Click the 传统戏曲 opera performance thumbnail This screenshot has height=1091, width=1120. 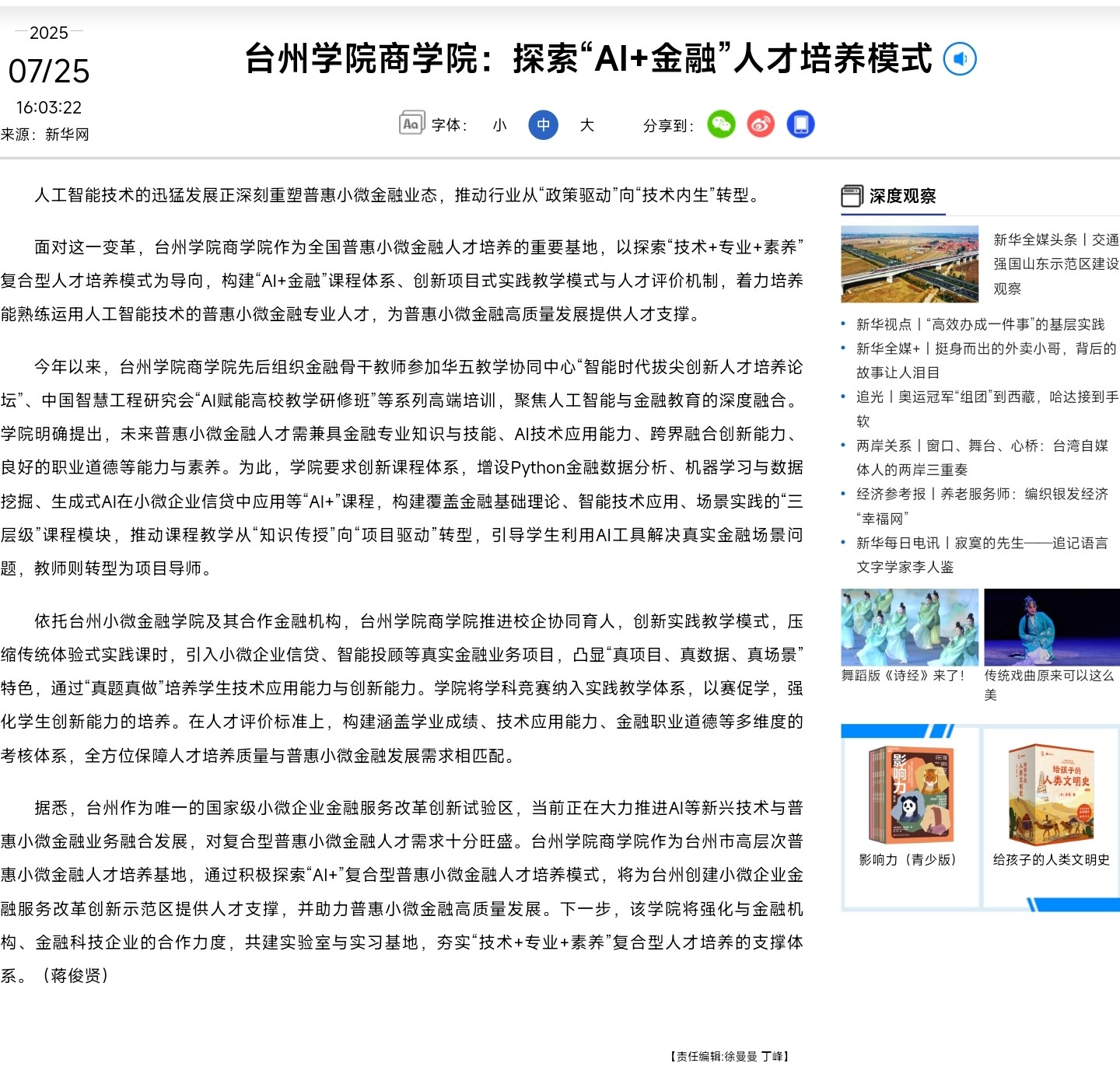[1052, 627]
